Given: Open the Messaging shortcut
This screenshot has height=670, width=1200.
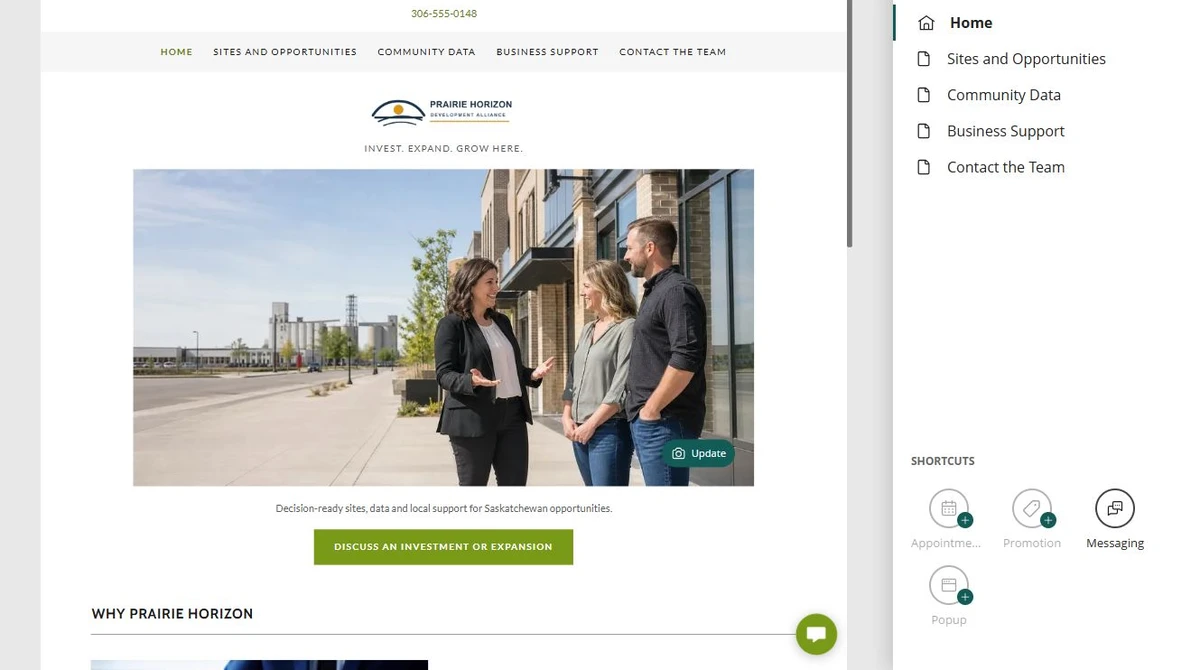Looking at the screenshot, I should tap(1115, 509).
